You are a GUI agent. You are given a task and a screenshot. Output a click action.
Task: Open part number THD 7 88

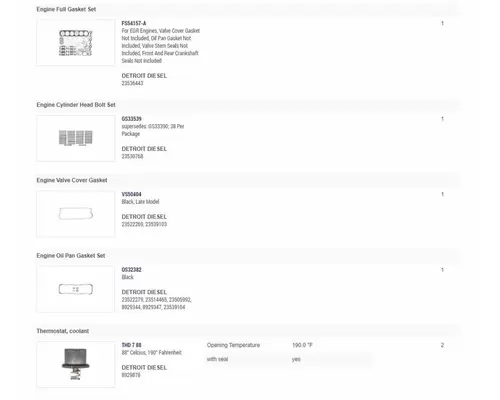[x=131, y=345]
